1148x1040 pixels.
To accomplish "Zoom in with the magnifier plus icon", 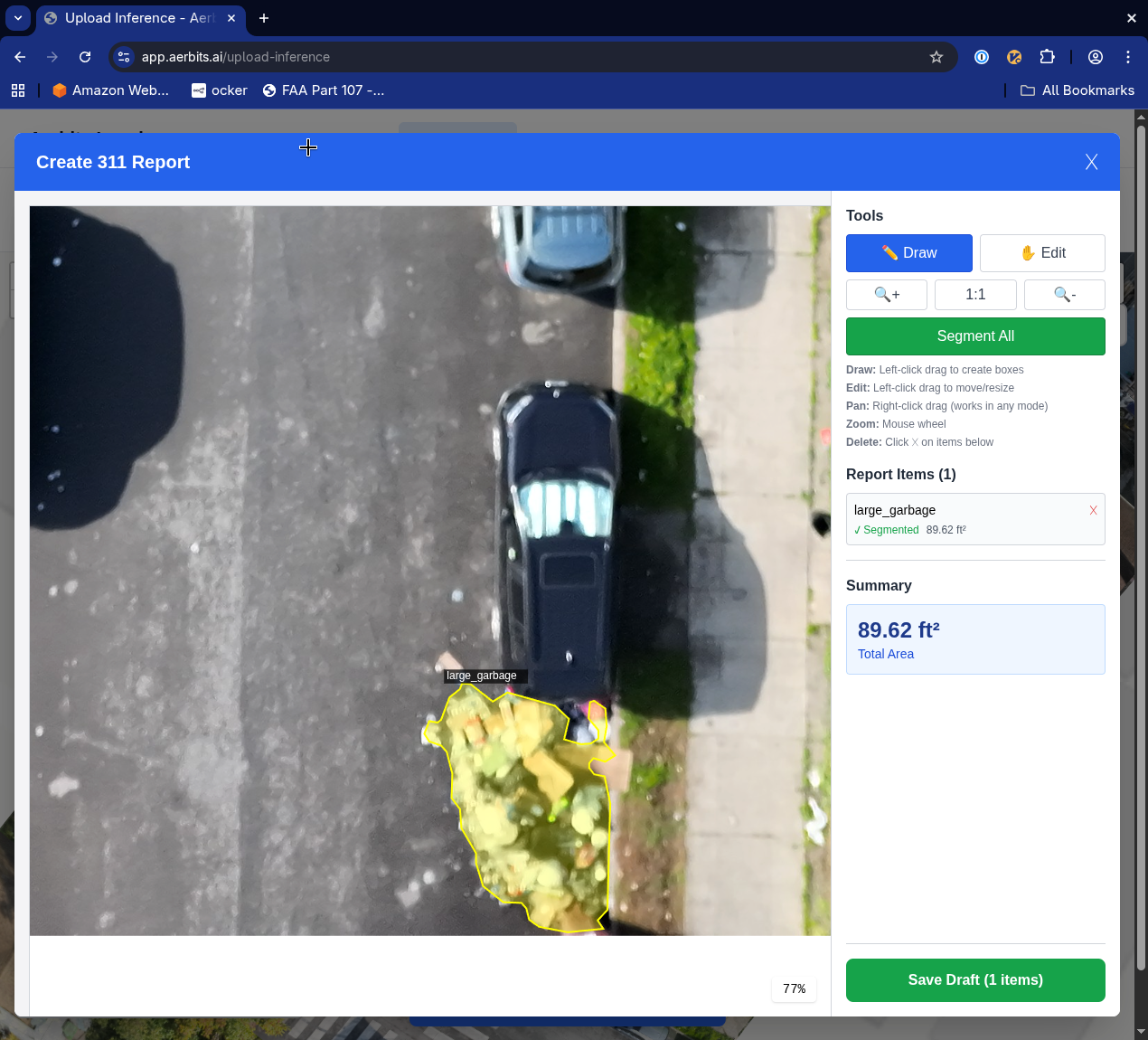I will tap(886, 295).
